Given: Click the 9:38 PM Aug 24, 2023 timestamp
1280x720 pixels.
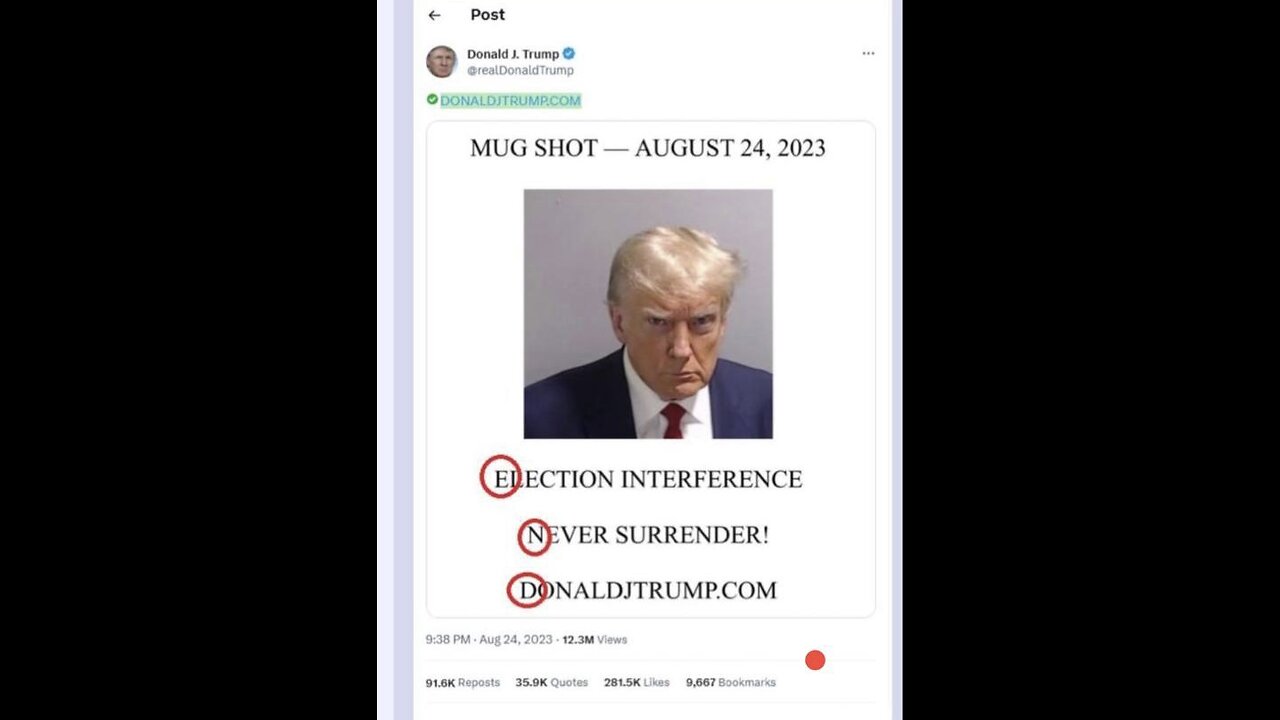Looking at the screenshot, I should tap(489, 639).
